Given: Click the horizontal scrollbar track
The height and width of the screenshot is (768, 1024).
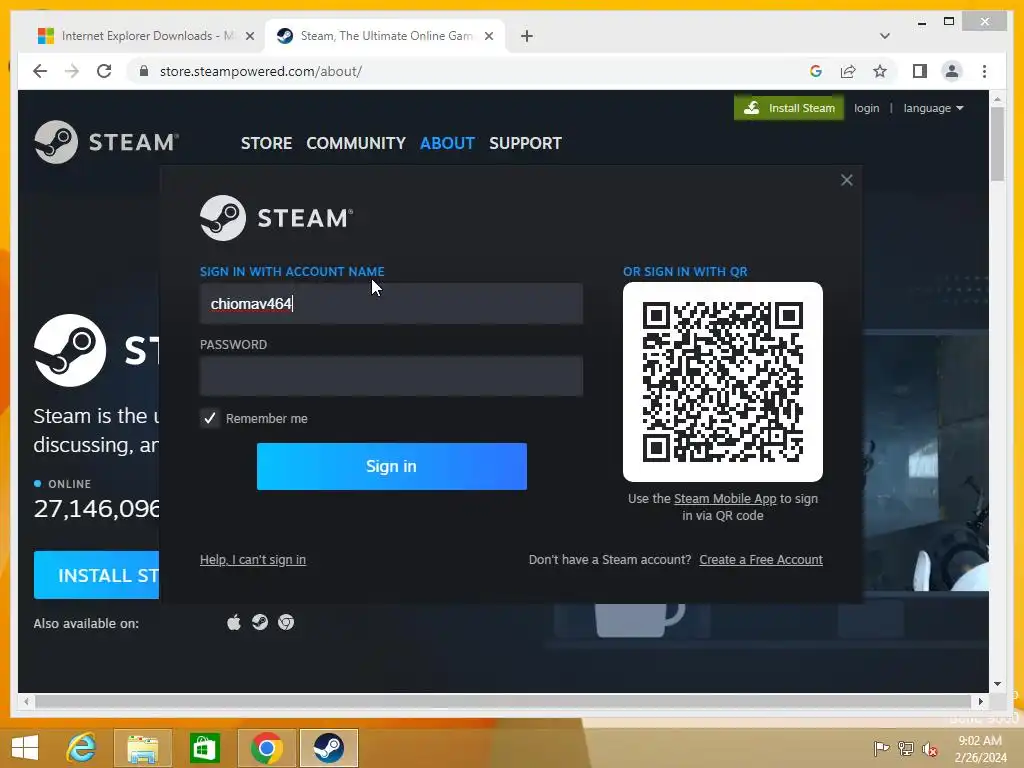Looking at the screenshot, I should click(x=503, y=701).
